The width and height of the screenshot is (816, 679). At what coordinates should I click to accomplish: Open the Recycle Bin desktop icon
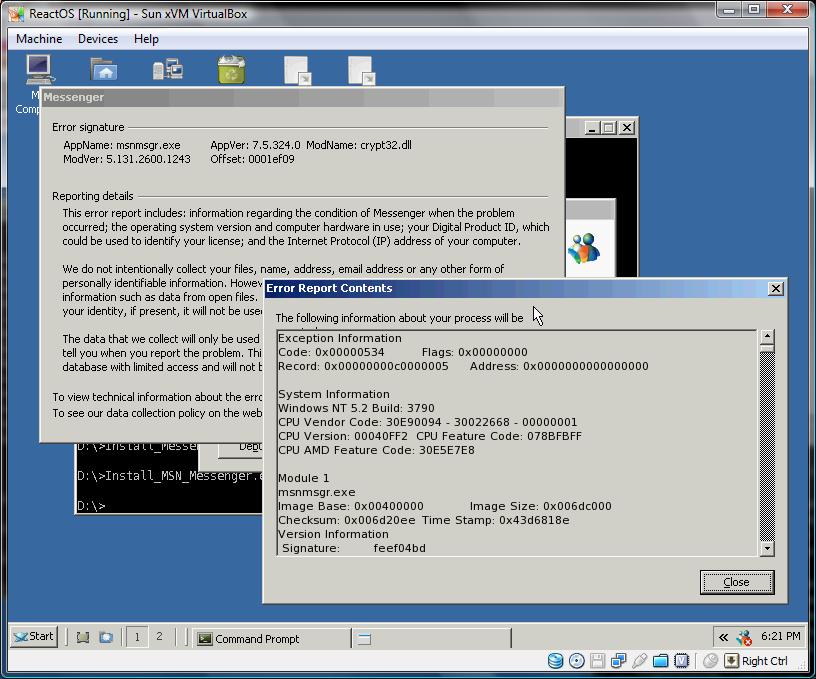coord(231,69)
